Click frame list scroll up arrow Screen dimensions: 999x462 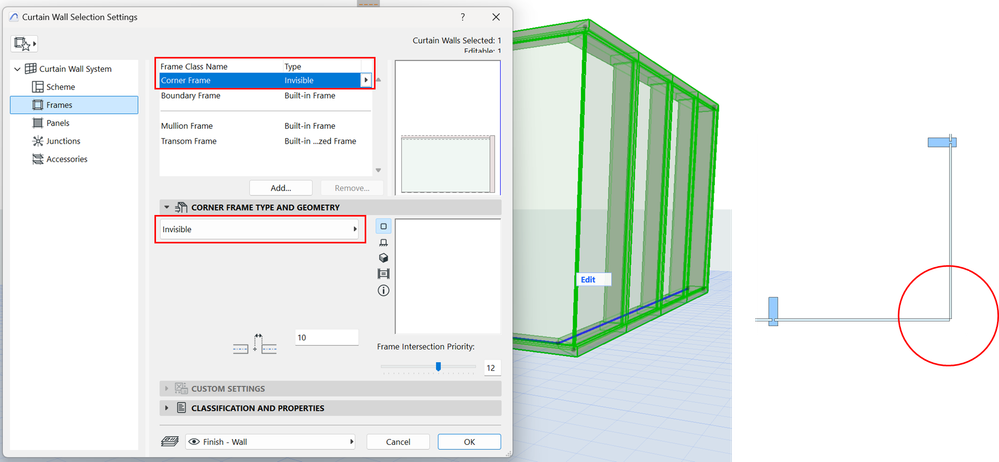pos(378,80)
